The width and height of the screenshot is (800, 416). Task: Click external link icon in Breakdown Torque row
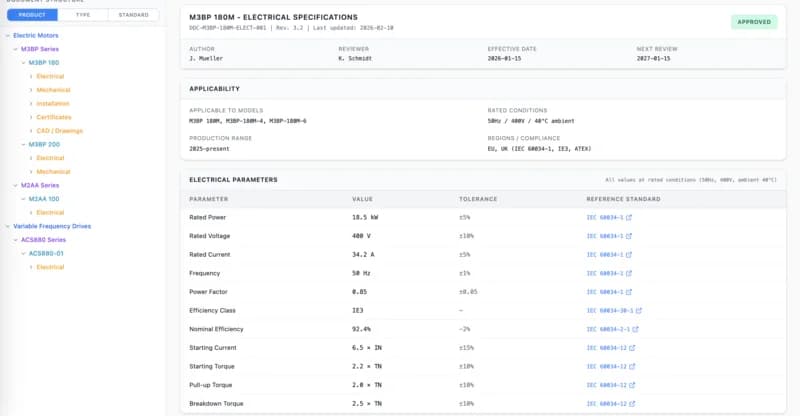[x=633, y=403]
